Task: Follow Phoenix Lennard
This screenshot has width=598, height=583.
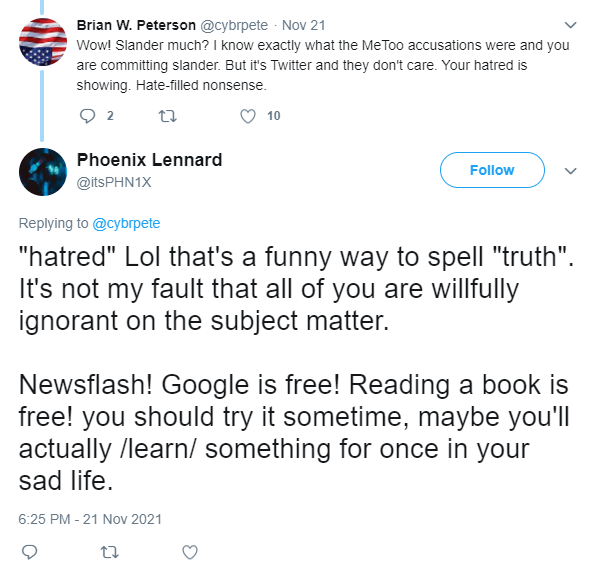Action: point(492,170)
